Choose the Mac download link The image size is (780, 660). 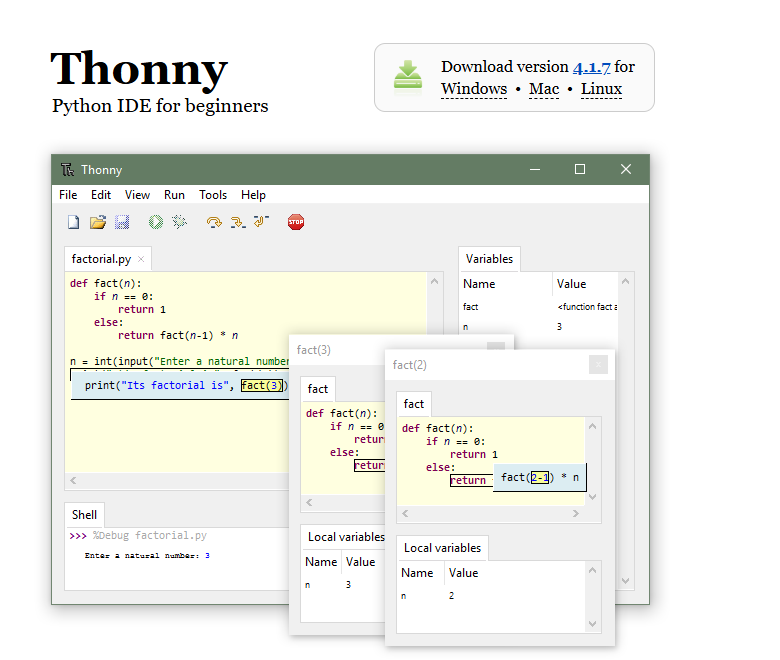[544, 89]
